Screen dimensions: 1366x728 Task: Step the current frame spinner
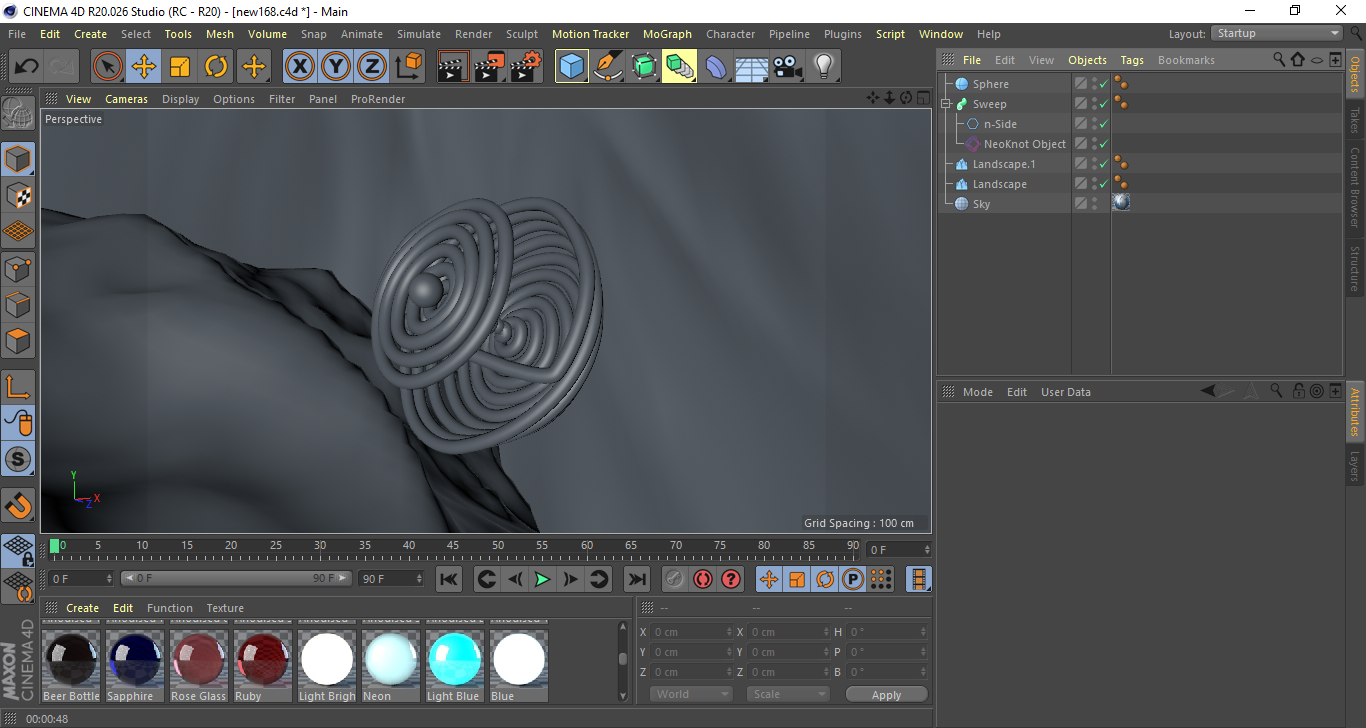click(x=927, y=550)
